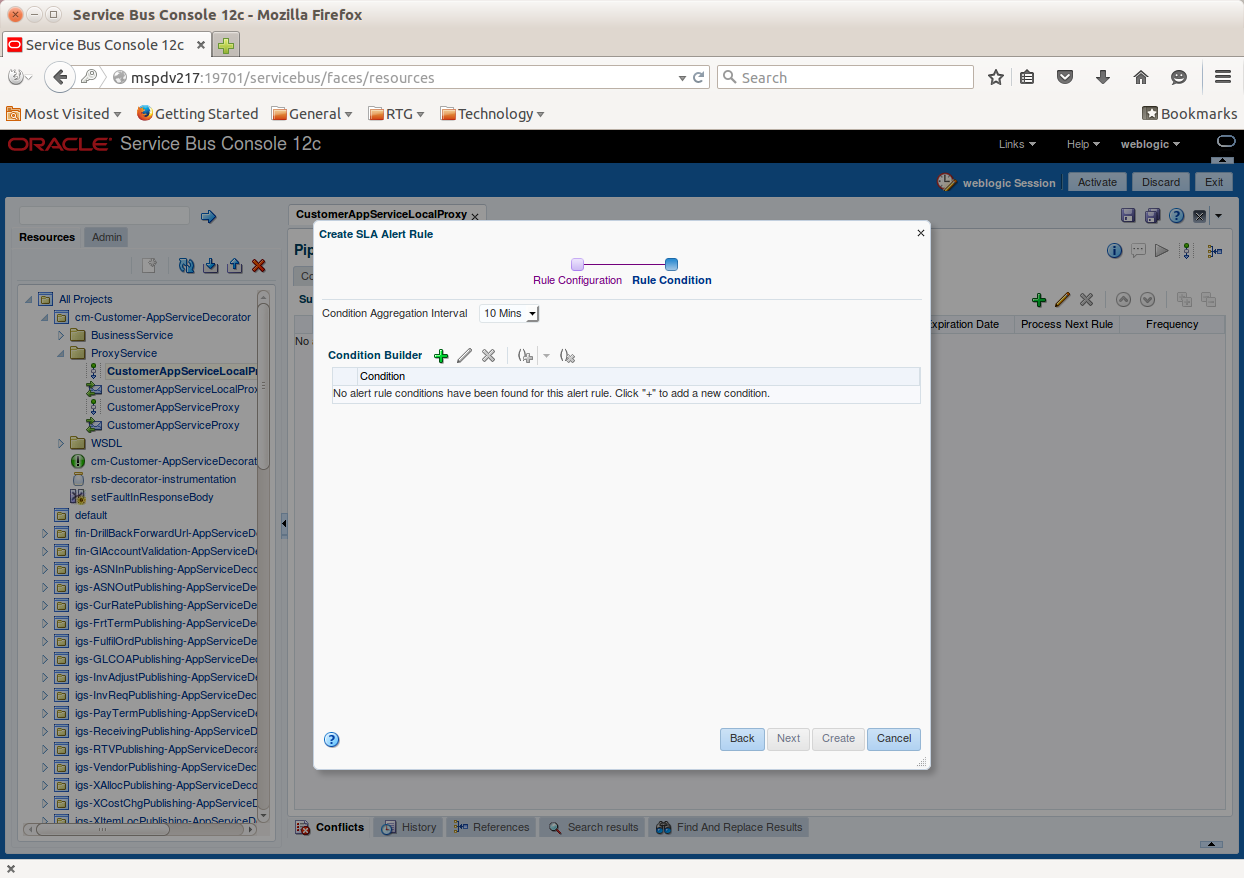This screenshot has width=1244, height=878.
Task: Click the blue help icon in editor toolbar
Action: pos(1176,216)
